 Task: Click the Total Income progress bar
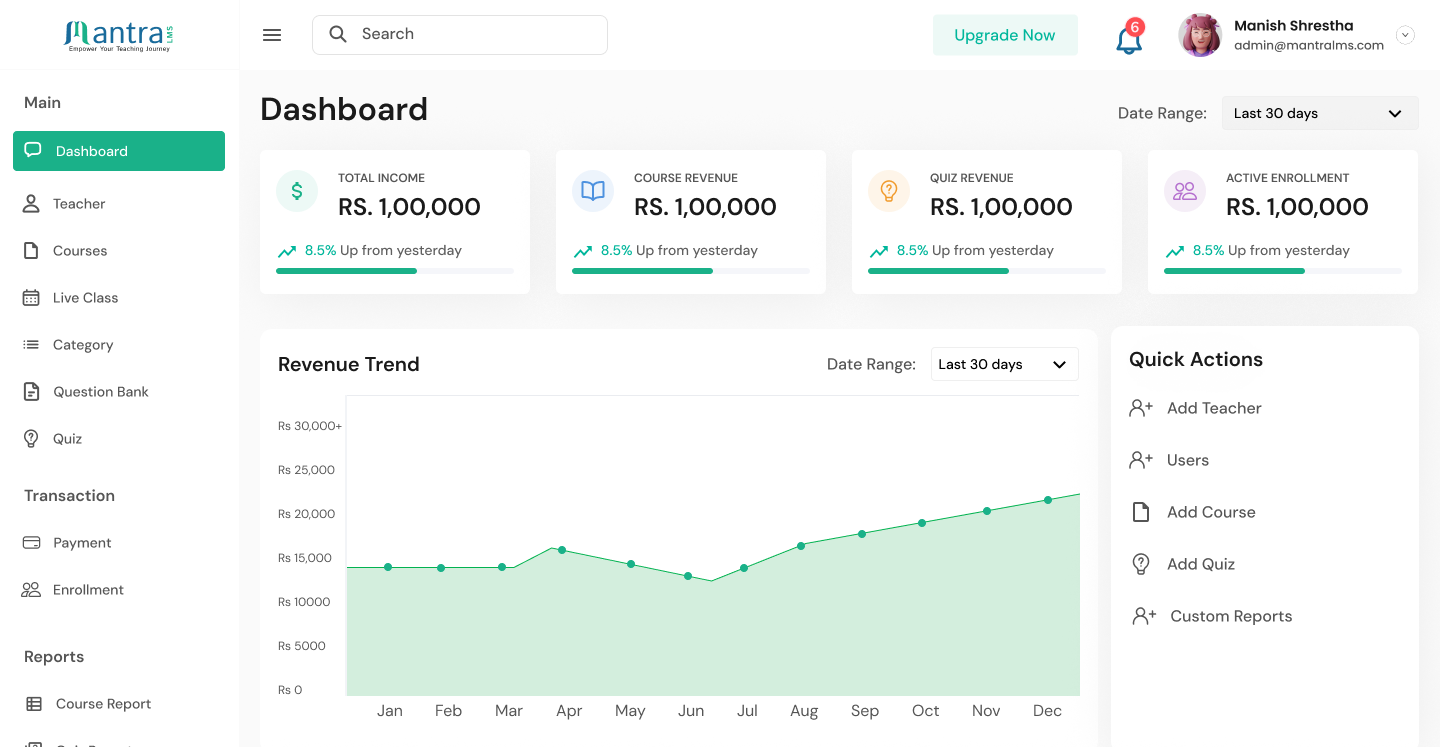(394, 271)
